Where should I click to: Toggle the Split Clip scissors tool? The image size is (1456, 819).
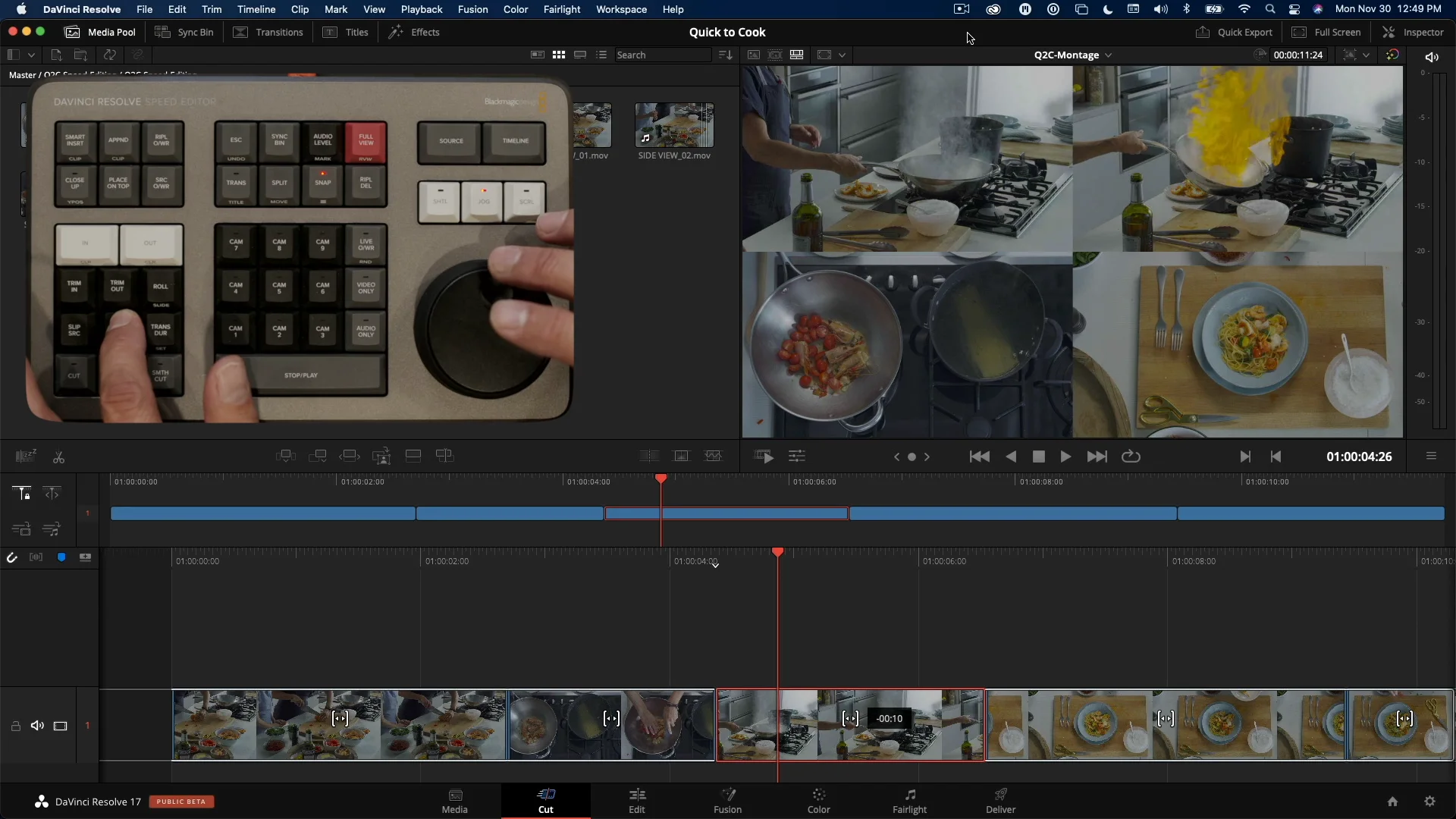click(58, 457)
